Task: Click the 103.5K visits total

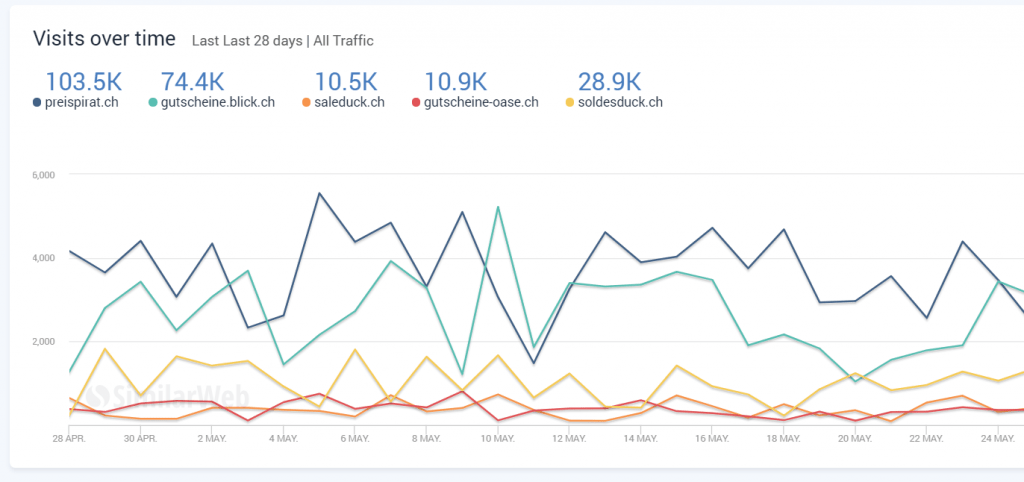Action: pyautogui.click(x=82, y=82)
